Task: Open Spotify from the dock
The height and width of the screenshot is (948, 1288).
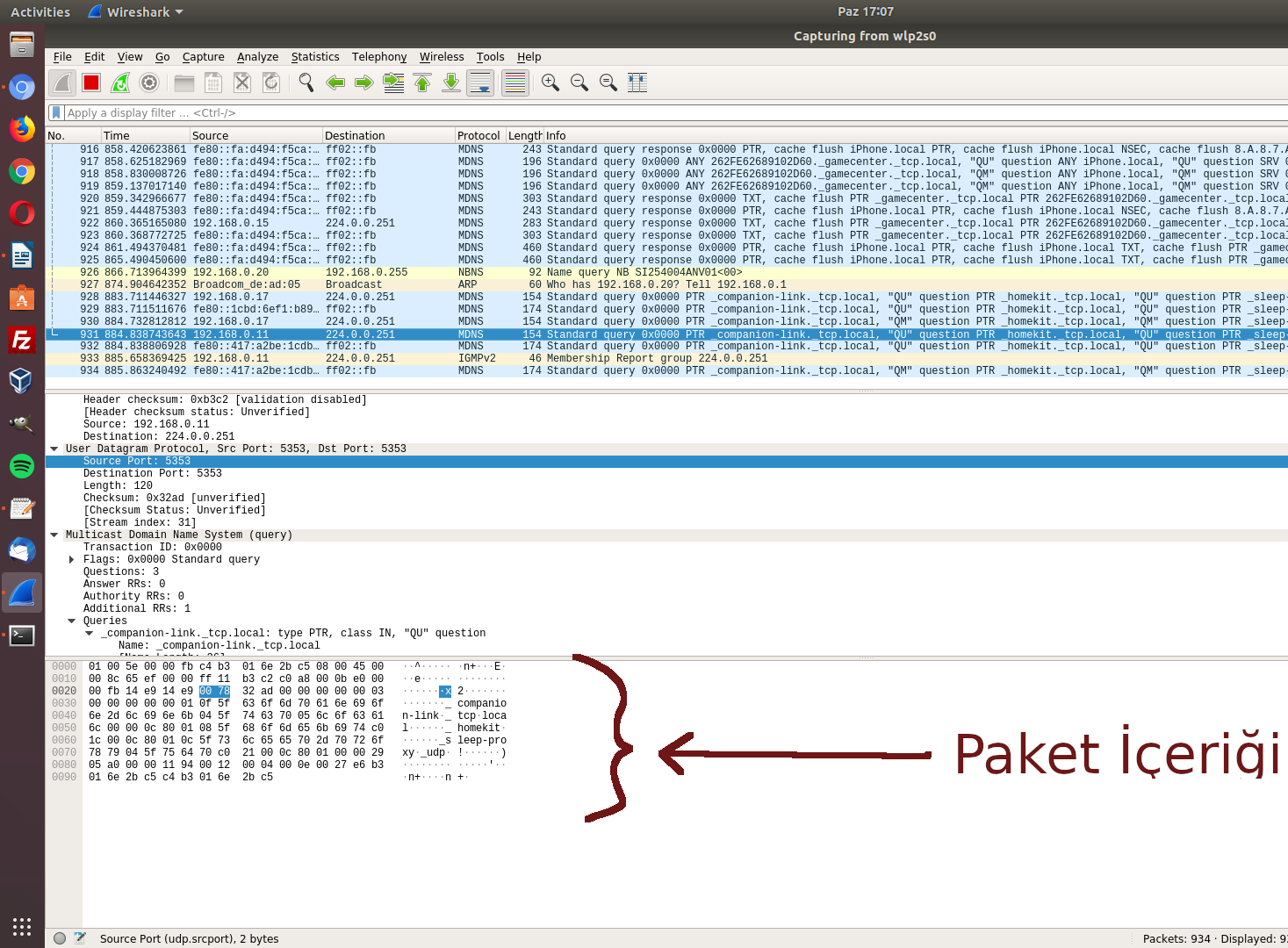Action: coord(22,466)
